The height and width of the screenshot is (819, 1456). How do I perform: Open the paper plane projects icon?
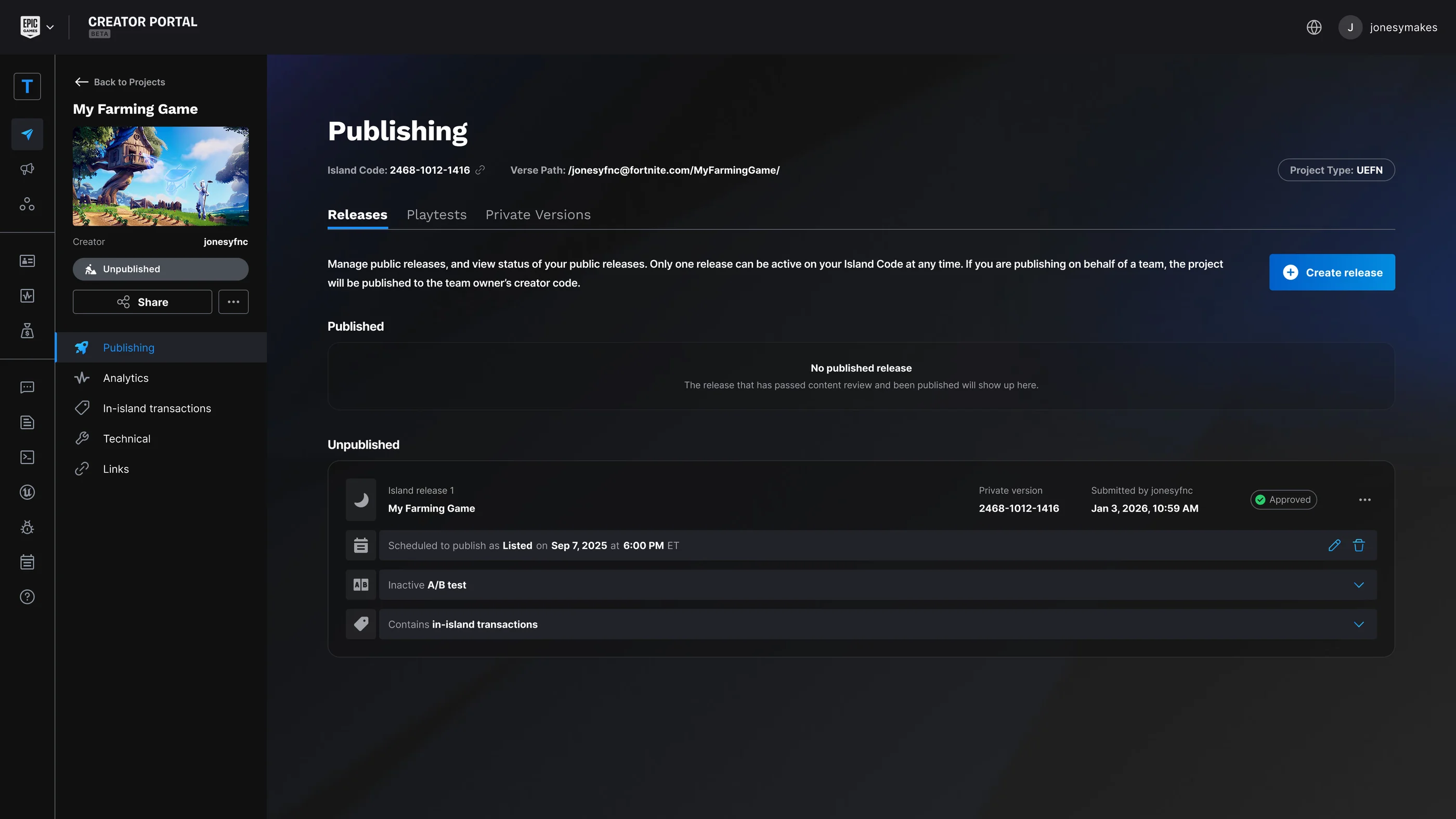[27, 135]
